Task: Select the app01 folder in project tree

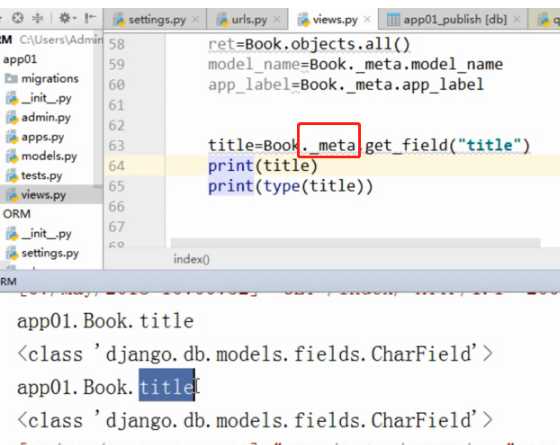Action: [x=20, y=59]
